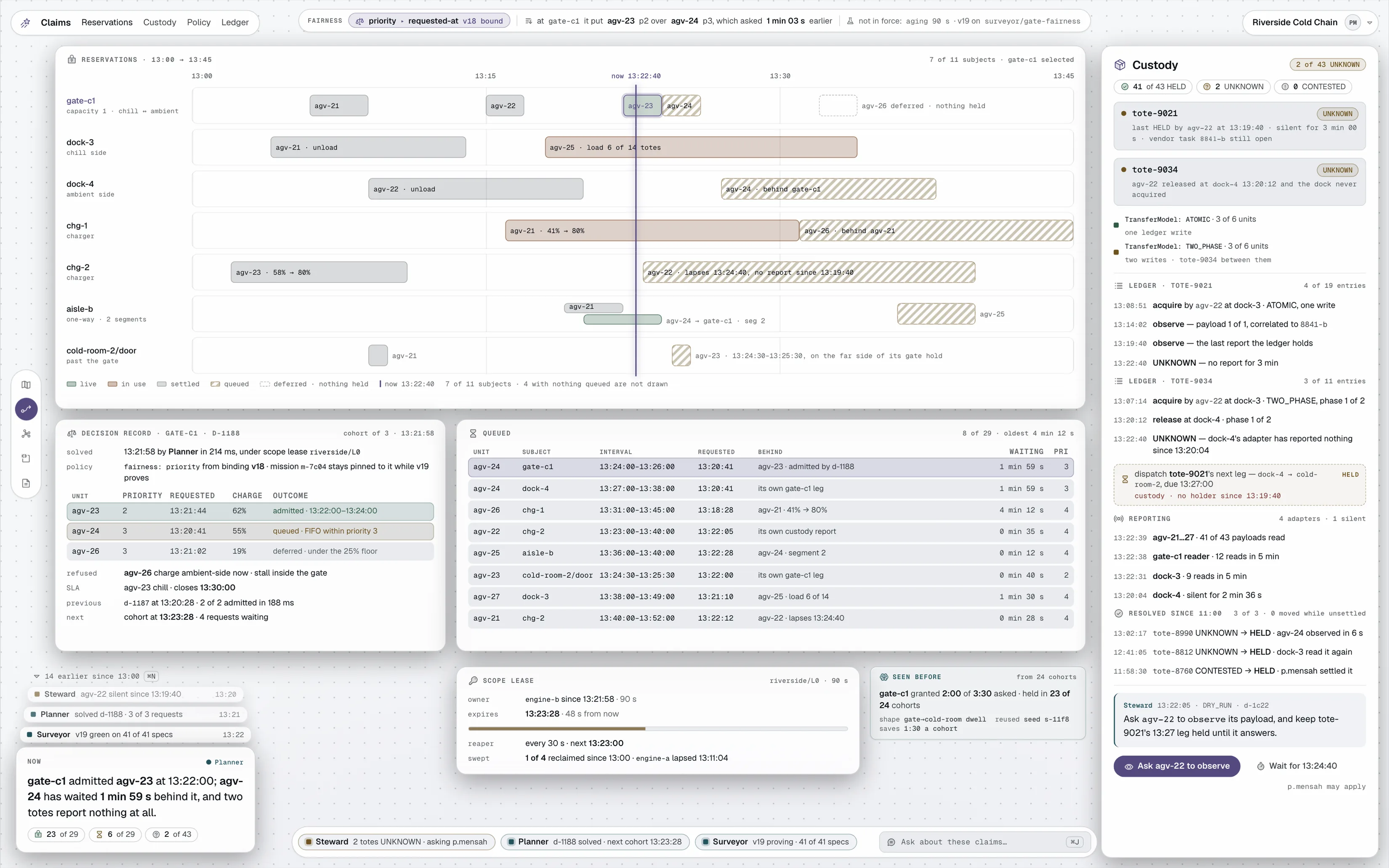Open the graph nodes view in the sidebar

click(26, 434)
